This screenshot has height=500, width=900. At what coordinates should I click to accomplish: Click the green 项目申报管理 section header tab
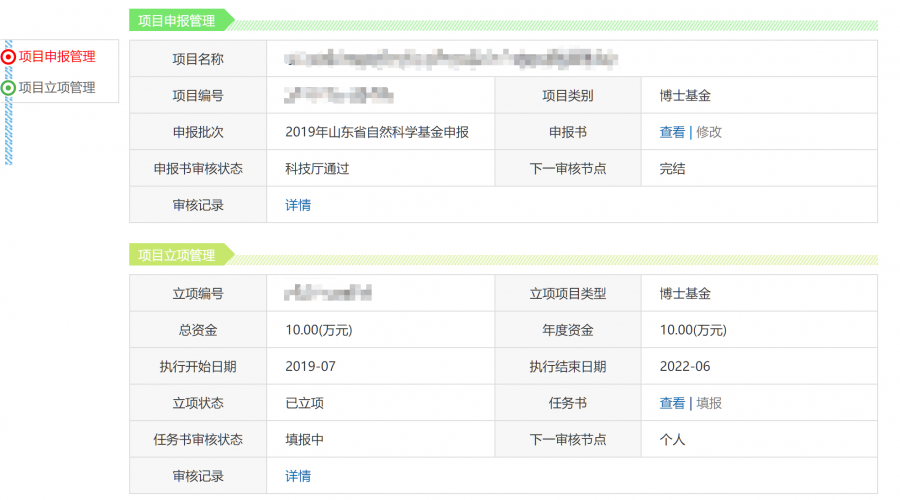pyautogui.click(x=177, y=20)
